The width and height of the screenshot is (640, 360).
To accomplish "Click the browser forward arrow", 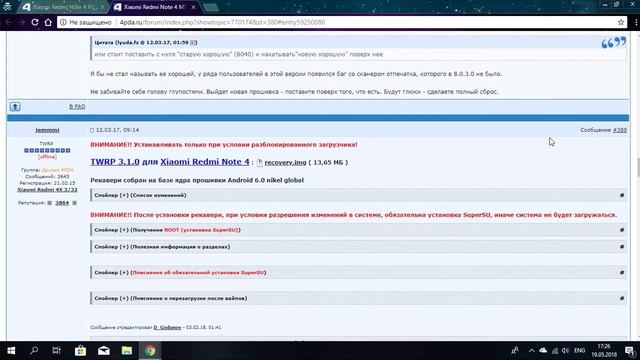I will tap(21, 22).
